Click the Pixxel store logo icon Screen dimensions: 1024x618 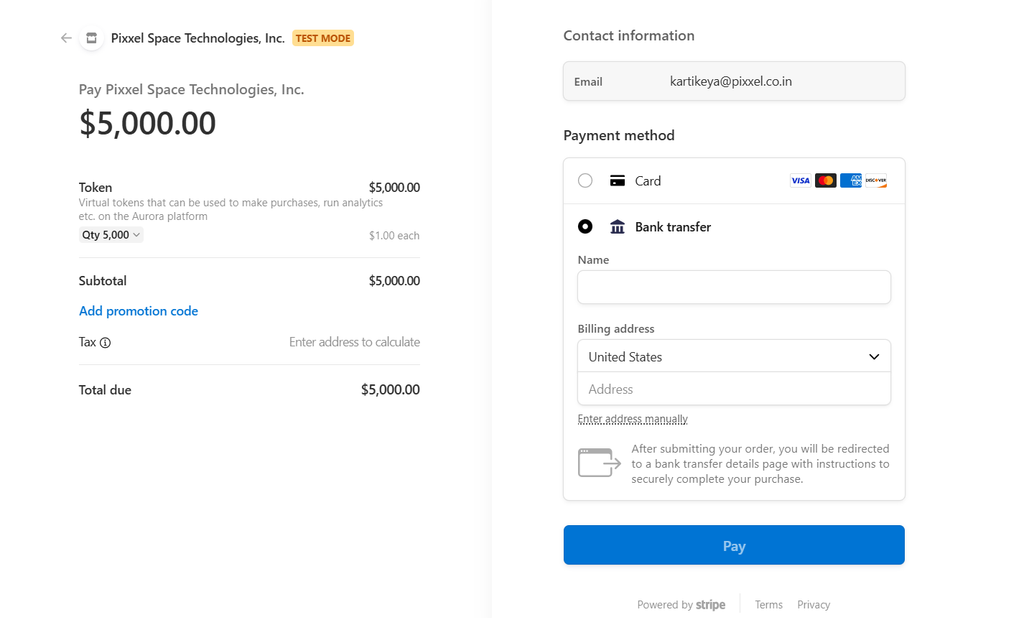(x=91, y=38)
